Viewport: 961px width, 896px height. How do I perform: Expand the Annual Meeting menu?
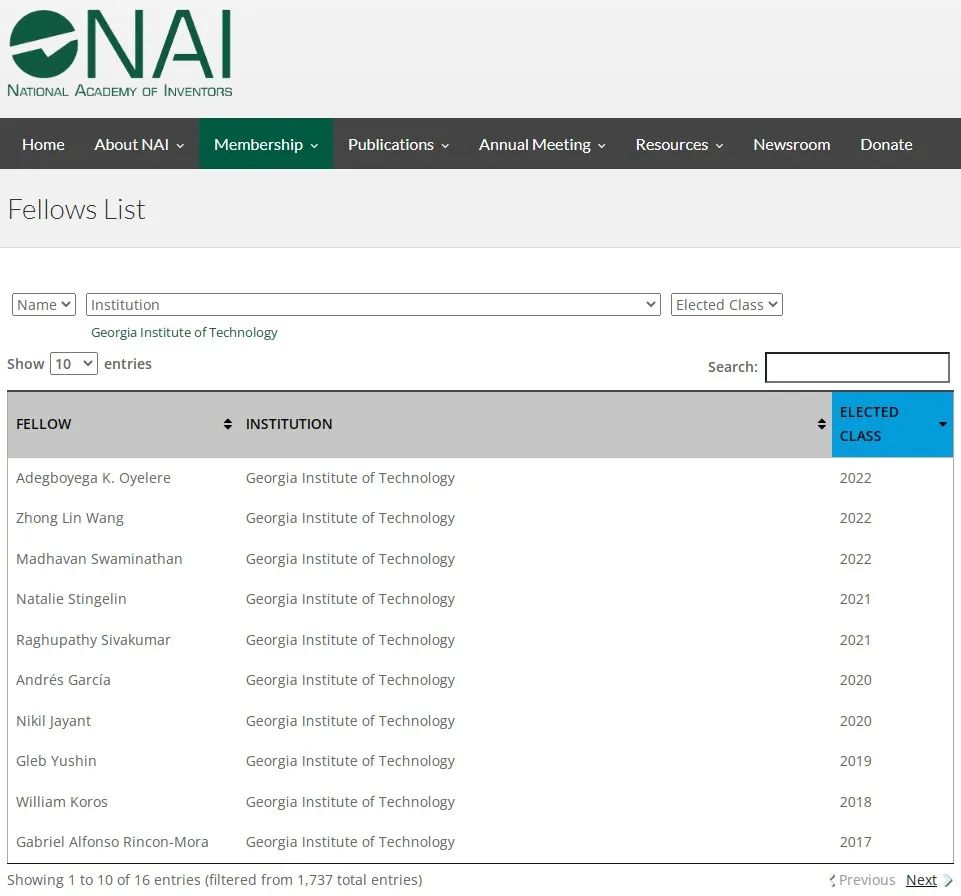[542, 144]
